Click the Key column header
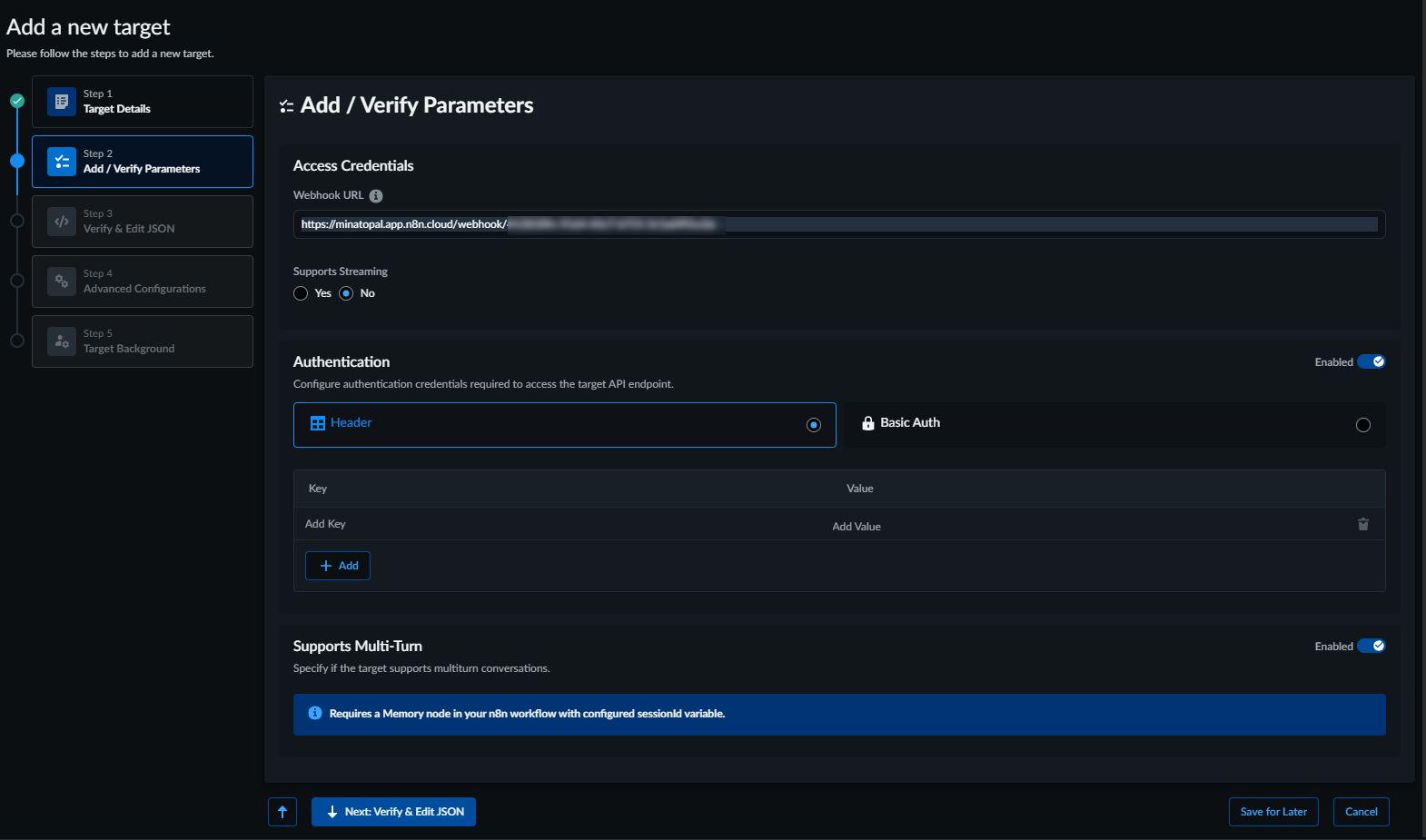 click(x=318, y=489)
